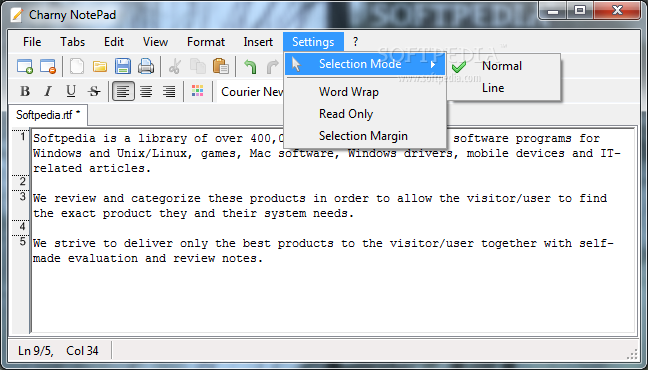This screenshot has width=648, height=370.
Task: Create a new blank document icon
Action: pyautogui.click(x=77, y=66)
